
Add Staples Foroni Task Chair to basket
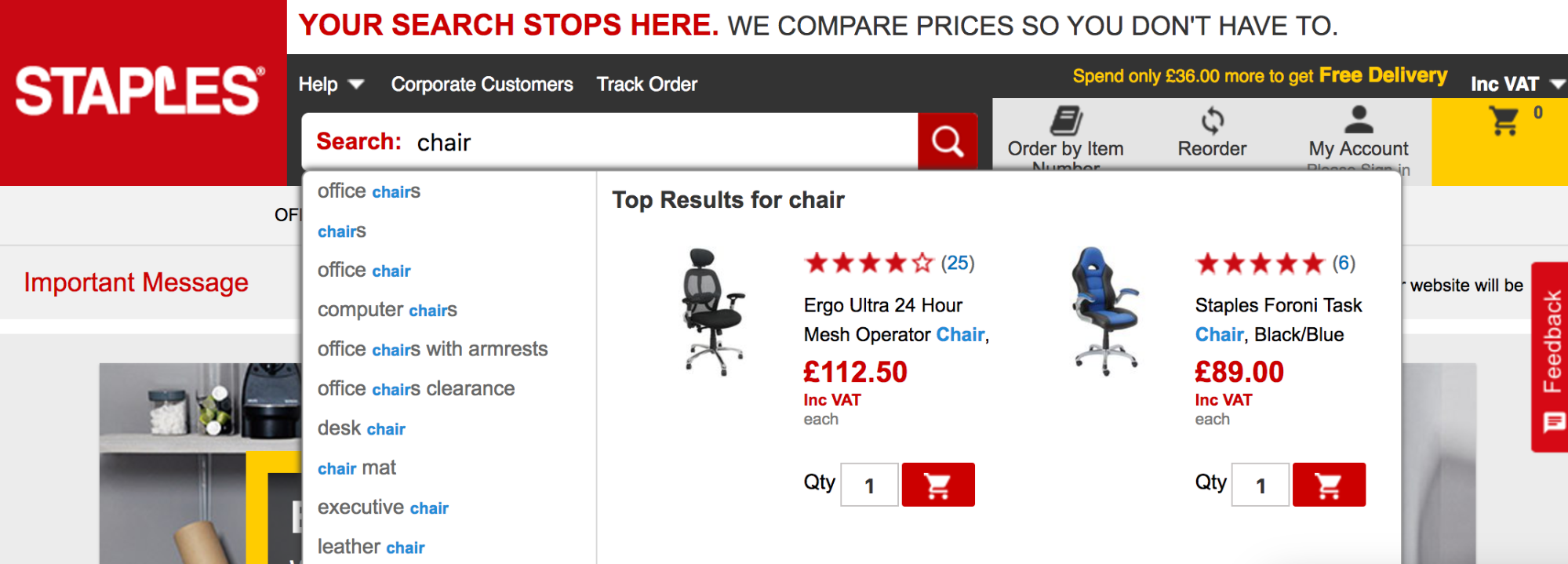coord(1329,485)
